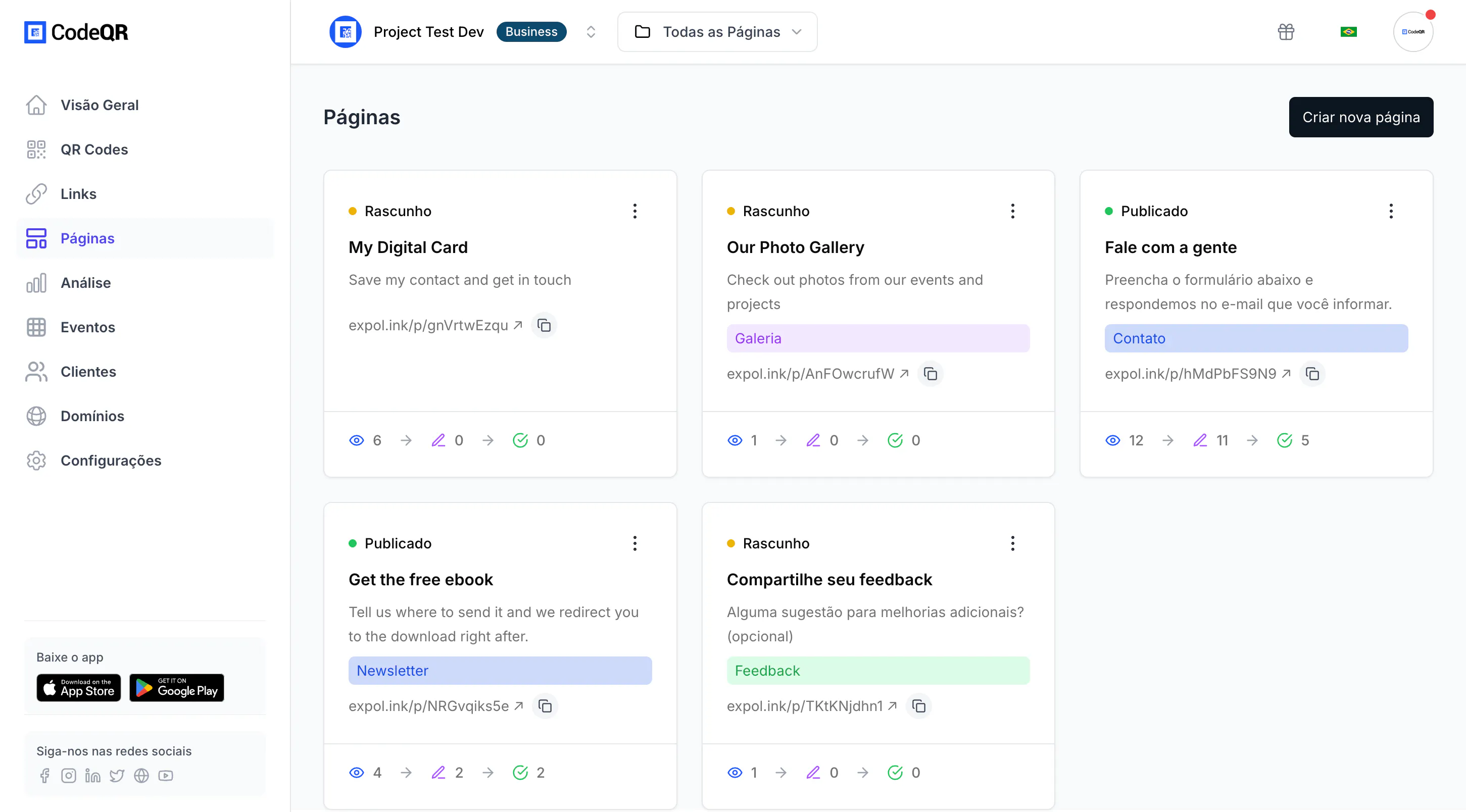This screenshot has height=812, width=1466.
Task: Open LinkedIn social icon
Action: point(93,775)
